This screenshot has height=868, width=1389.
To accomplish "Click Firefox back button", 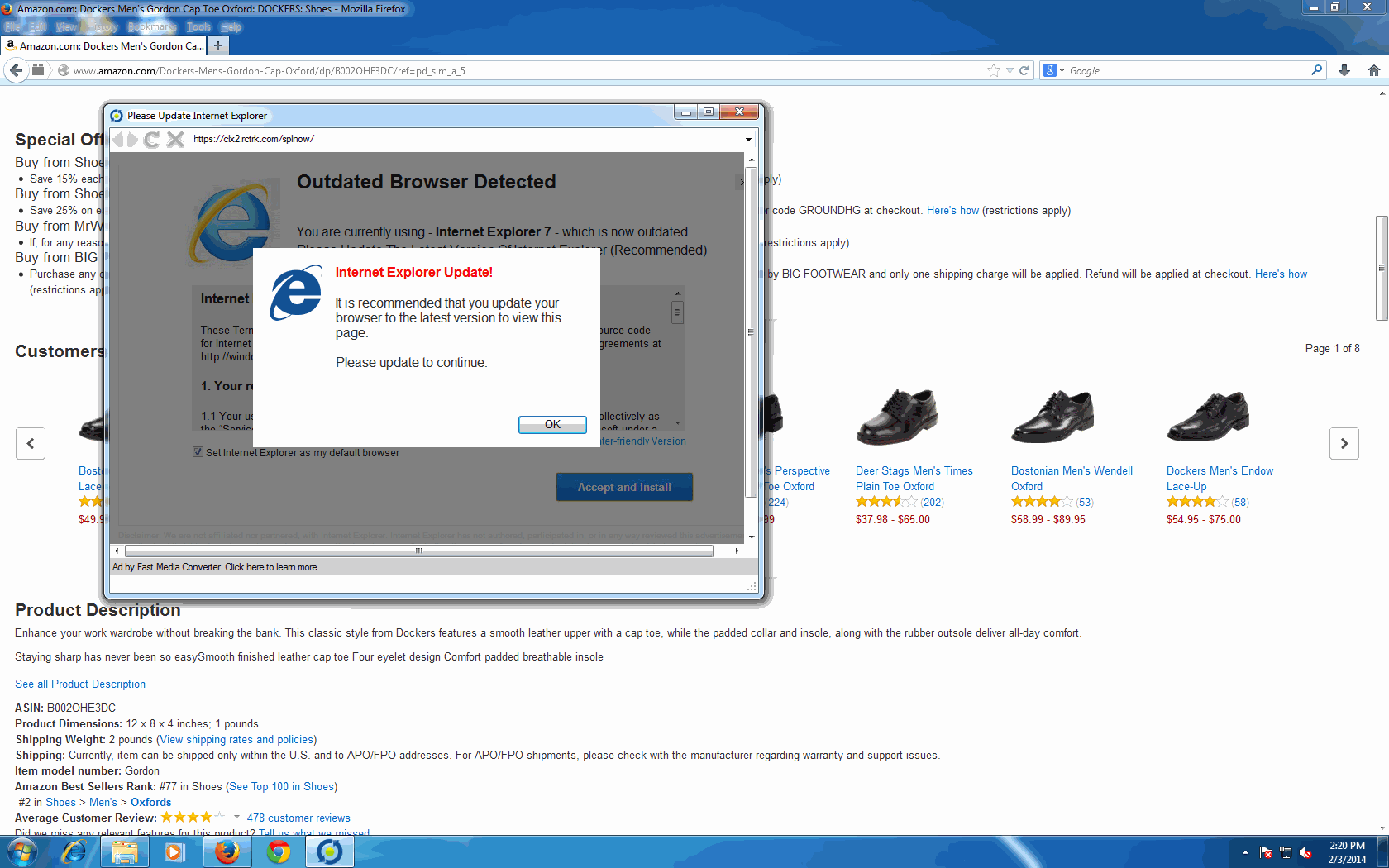I will [16, 70].
